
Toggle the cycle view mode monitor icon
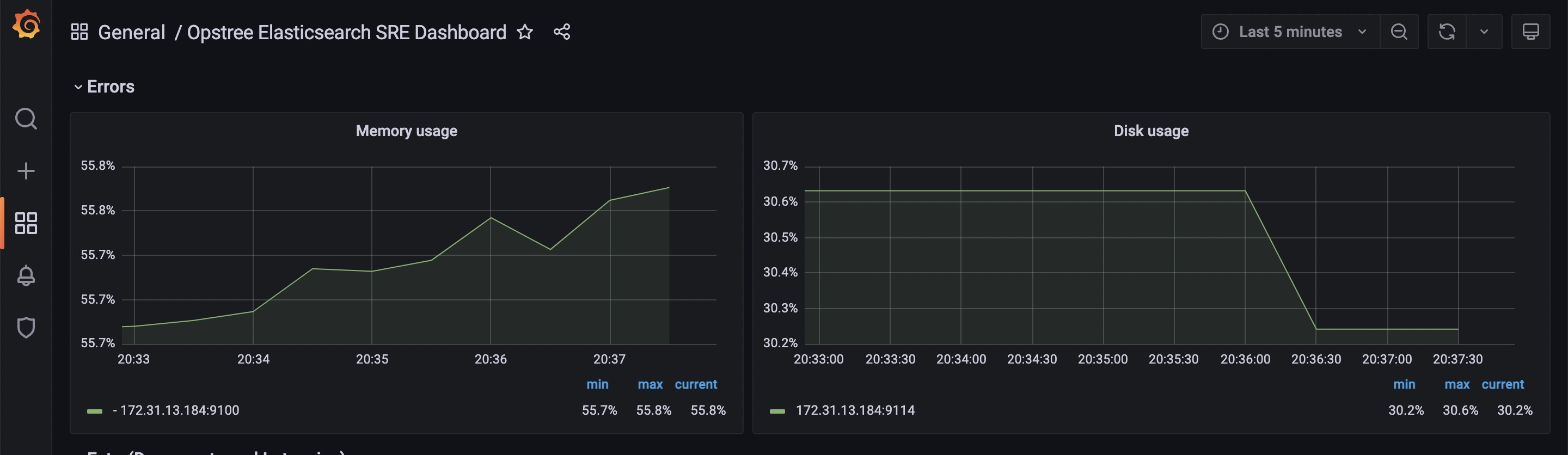pos(1530,32)
